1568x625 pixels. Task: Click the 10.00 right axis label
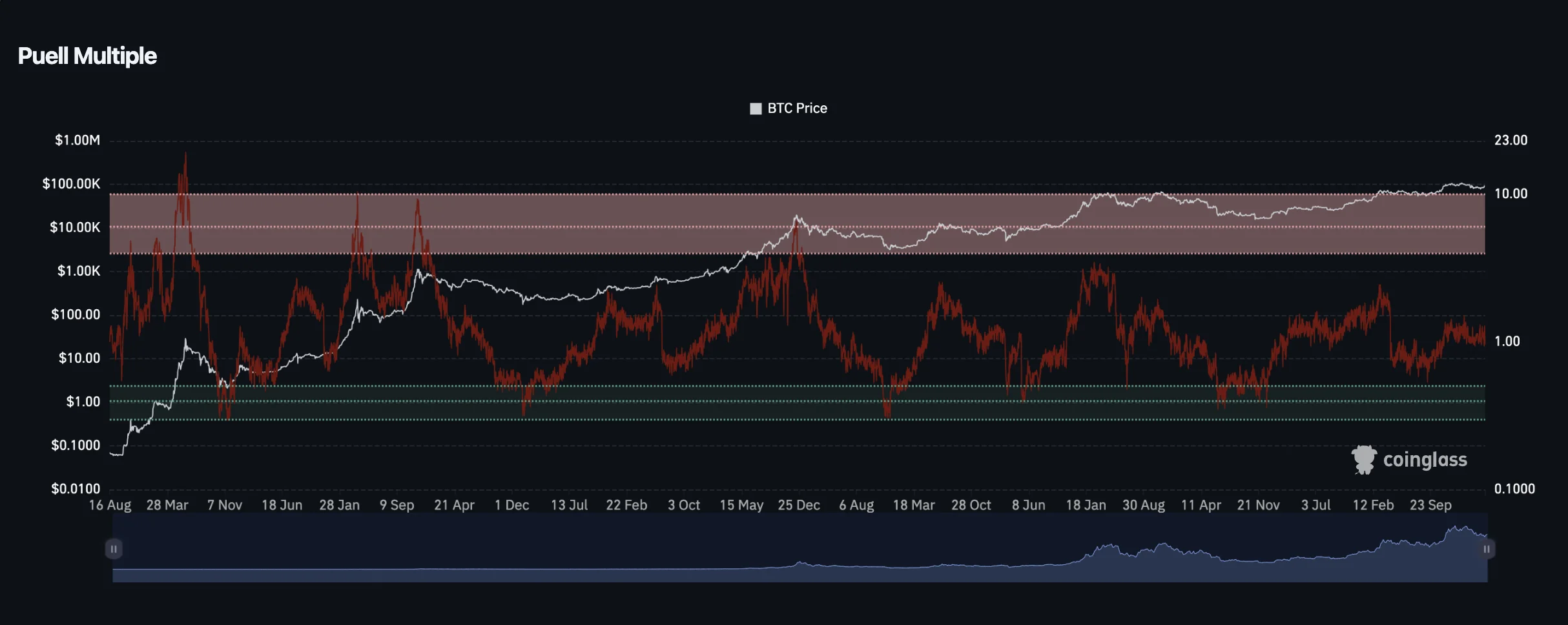pos(1511,194)
